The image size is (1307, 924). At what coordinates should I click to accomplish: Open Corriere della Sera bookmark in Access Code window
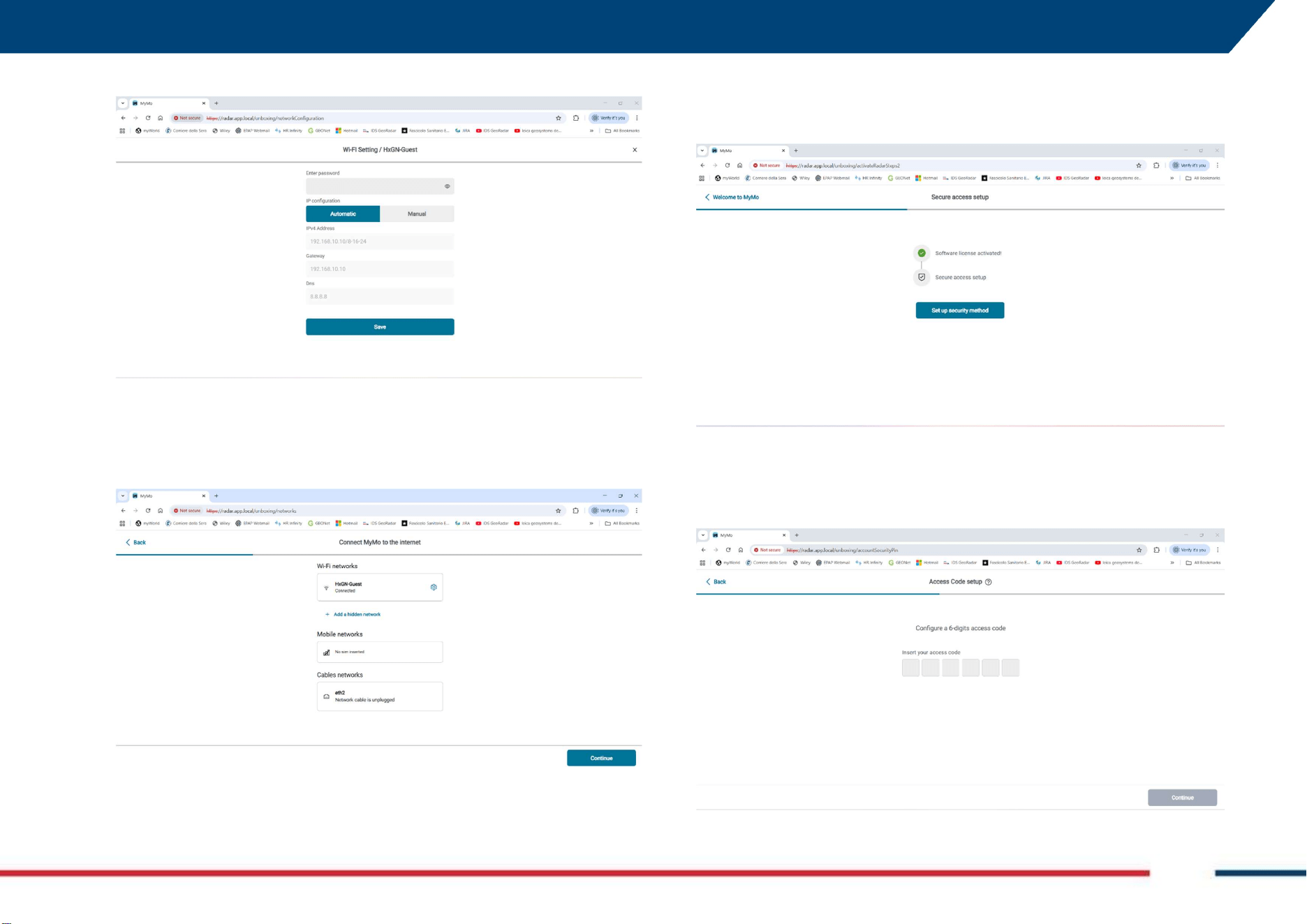click(x=767, y=562)
